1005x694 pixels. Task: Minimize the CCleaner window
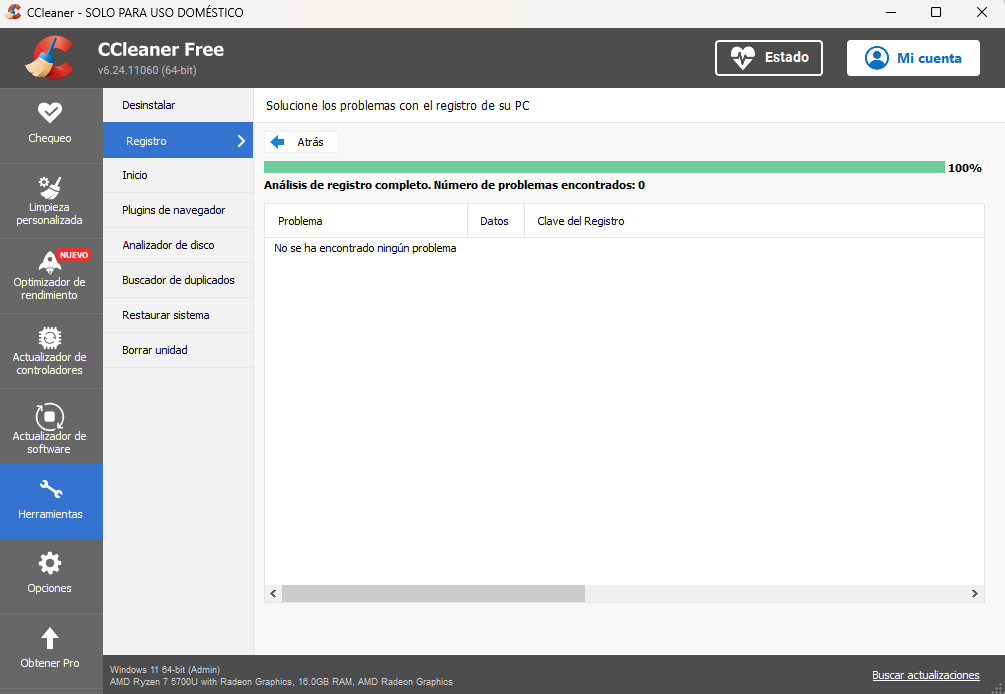(890, 12)
